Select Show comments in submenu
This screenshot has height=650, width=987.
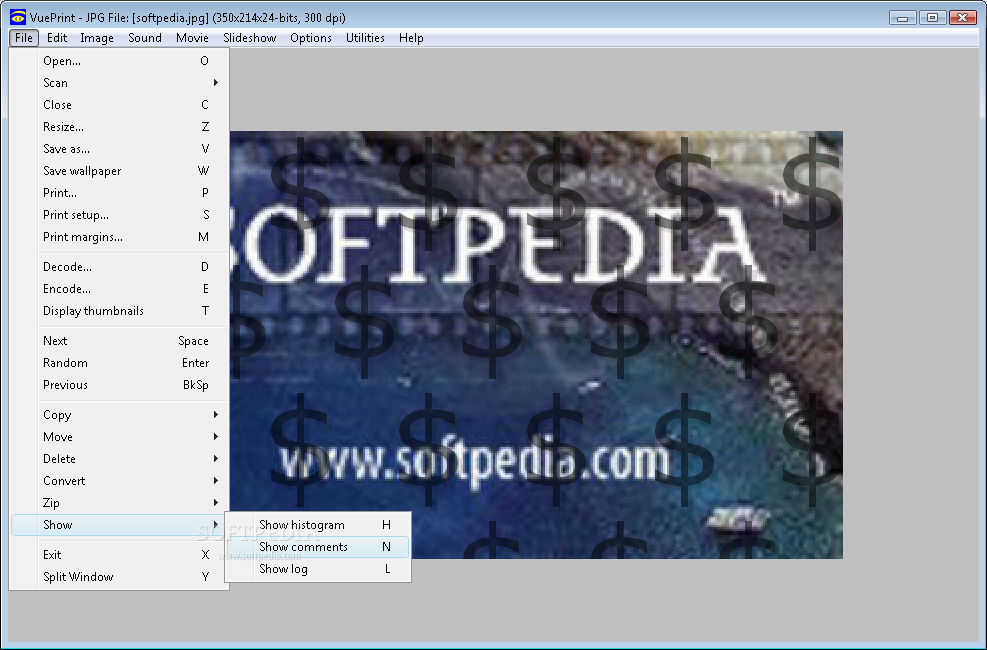point(318,547)
